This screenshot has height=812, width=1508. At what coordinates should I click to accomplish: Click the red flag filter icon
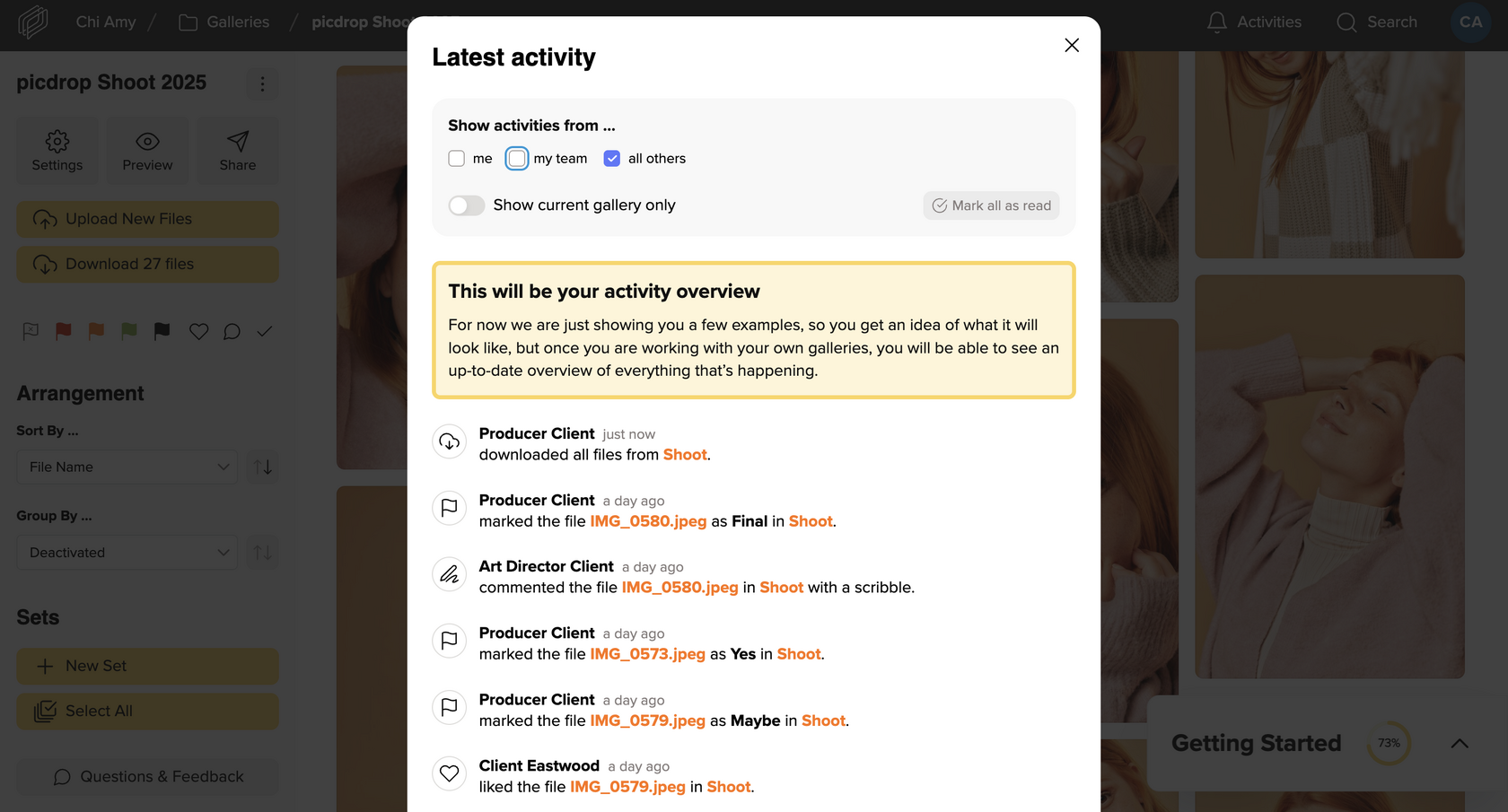coord(63,331)
